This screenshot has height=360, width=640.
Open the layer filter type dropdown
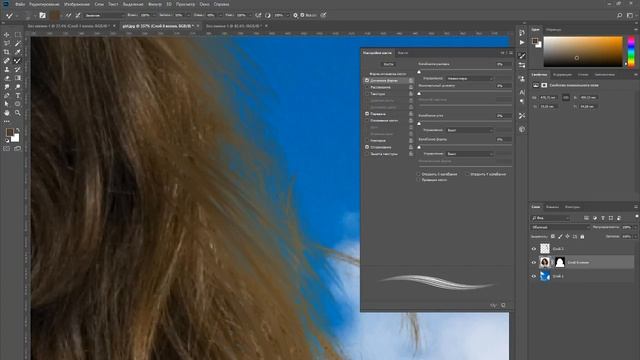tap(551, 218)
